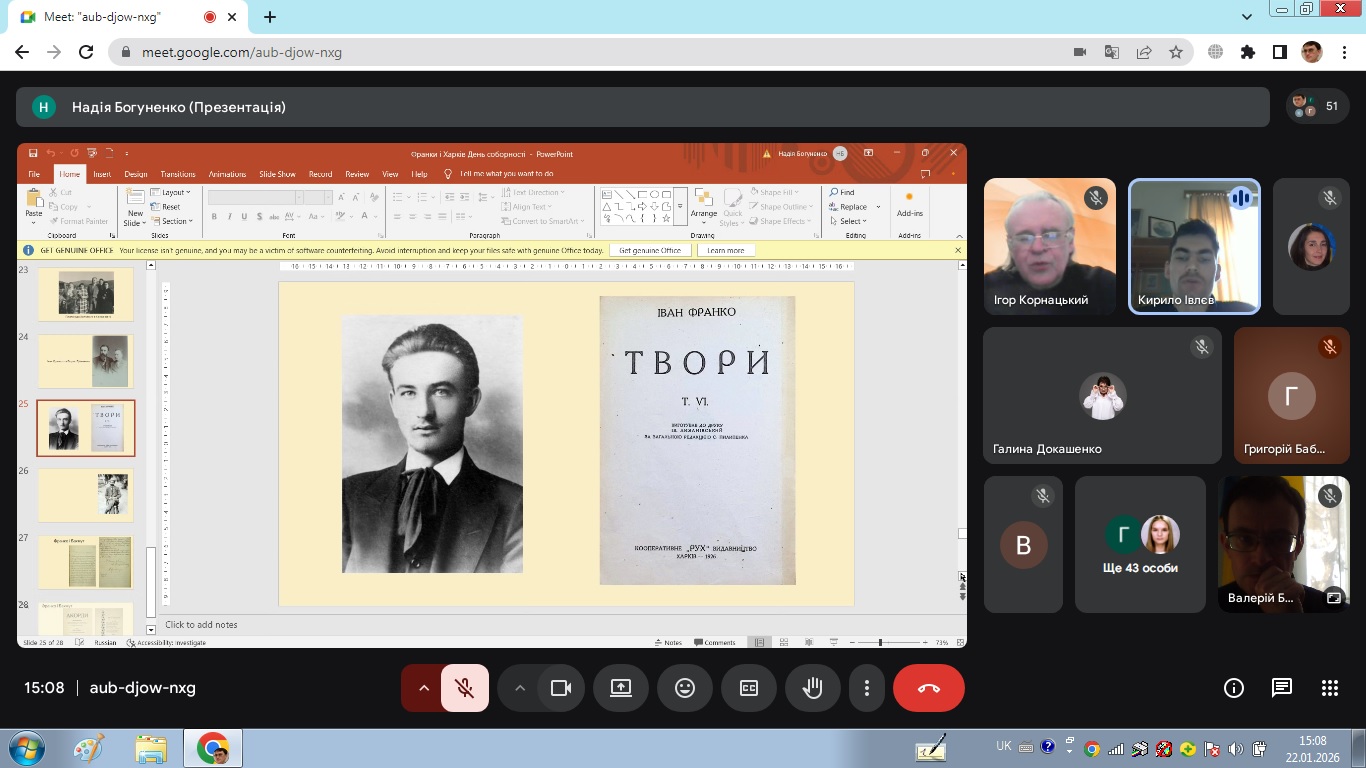Open the meeting chat panel
1366x768 pixels.
pos(1281,688)
